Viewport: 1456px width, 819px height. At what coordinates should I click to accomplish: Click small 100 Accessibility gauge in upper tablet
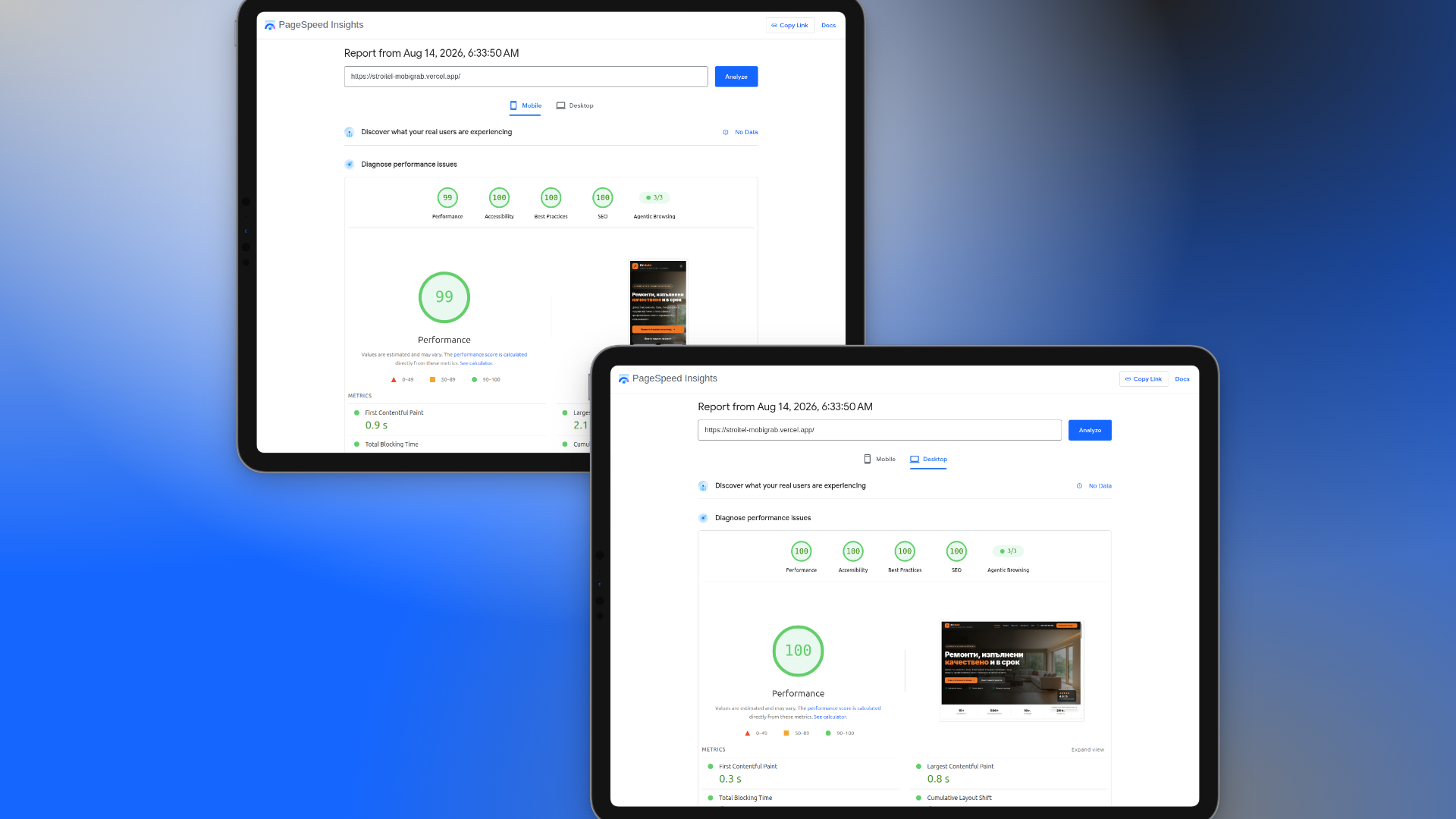click(499, 197)
